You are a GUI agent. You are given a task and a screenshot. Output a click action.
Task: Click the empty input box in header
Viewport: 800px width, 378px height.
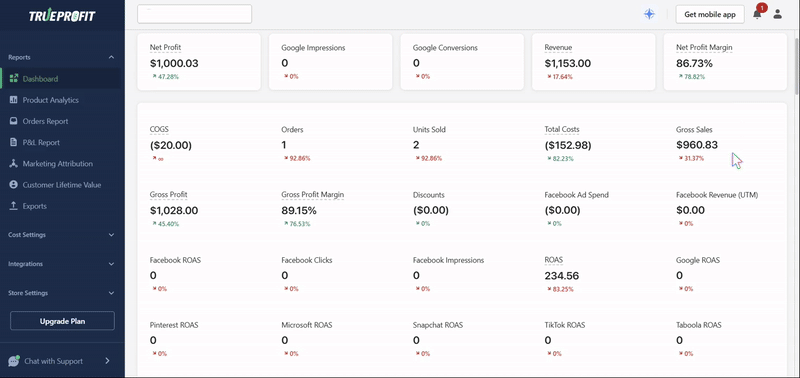194,14
